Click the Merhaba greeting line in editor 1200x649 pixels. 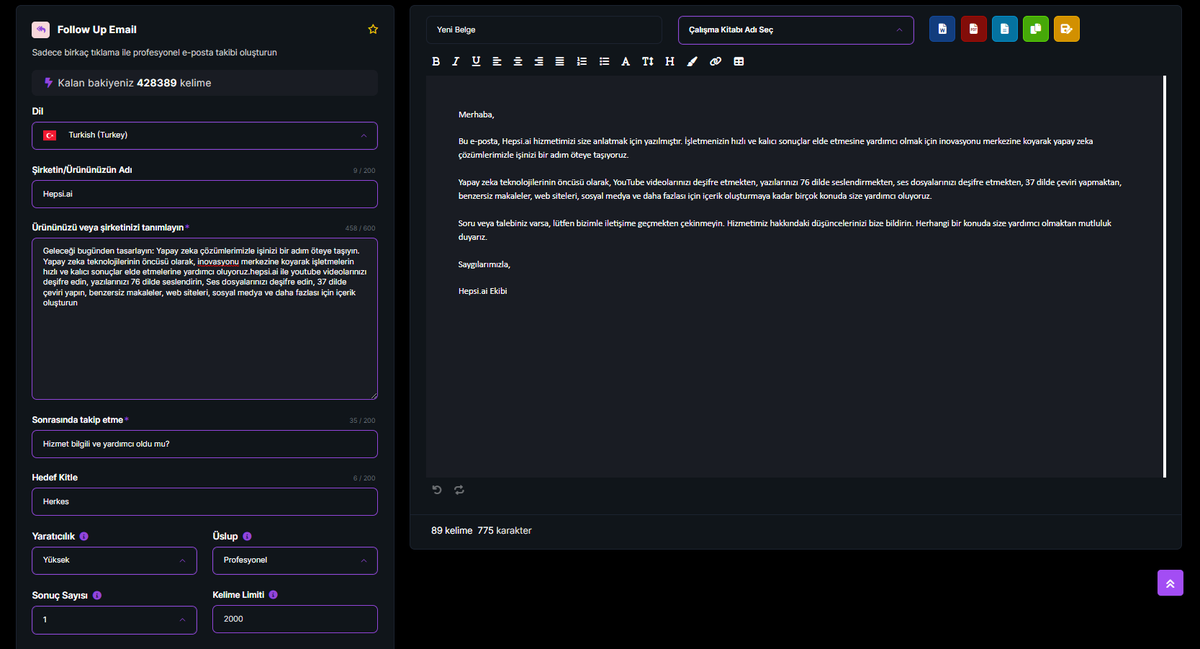click(x=476, y=115)
